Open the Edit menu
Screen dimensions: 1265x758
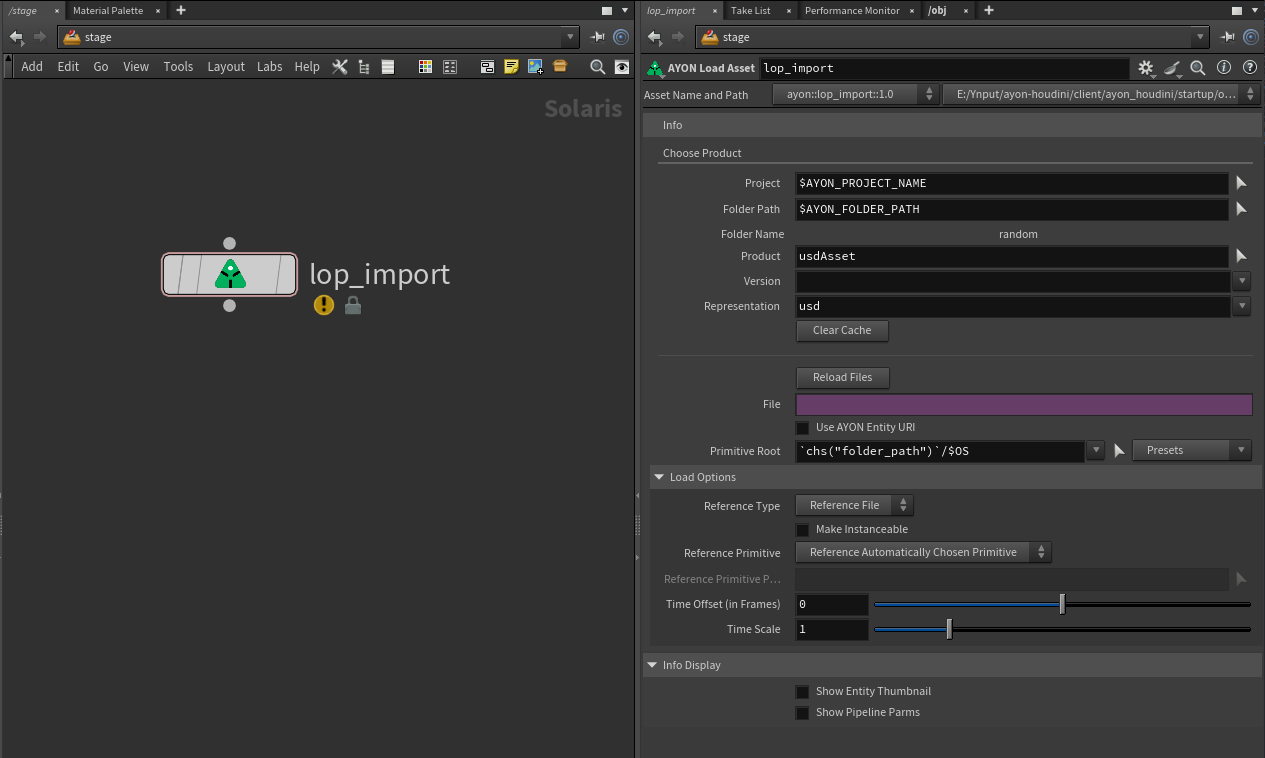pyautogui.click(x=68, y=67)
